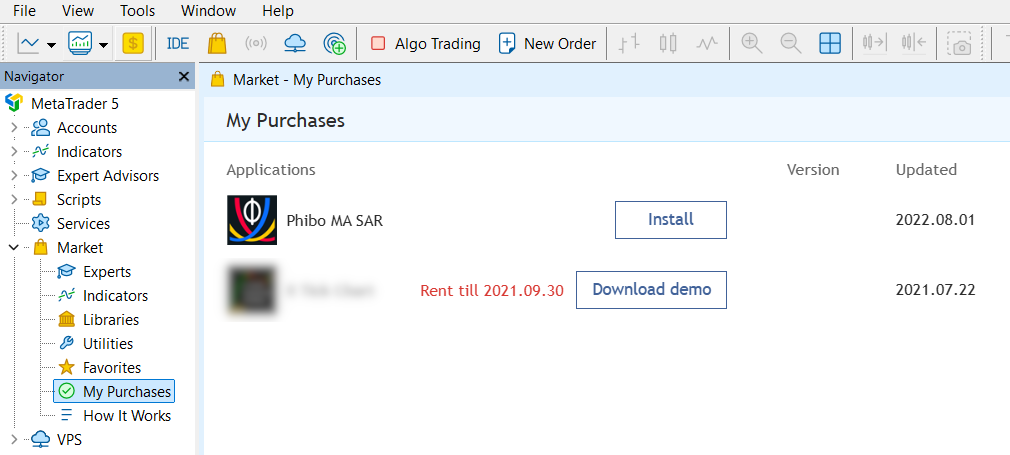Open the chart type dropdown arrow
This screenshot has height=455, width=1010.
point(50,44)
